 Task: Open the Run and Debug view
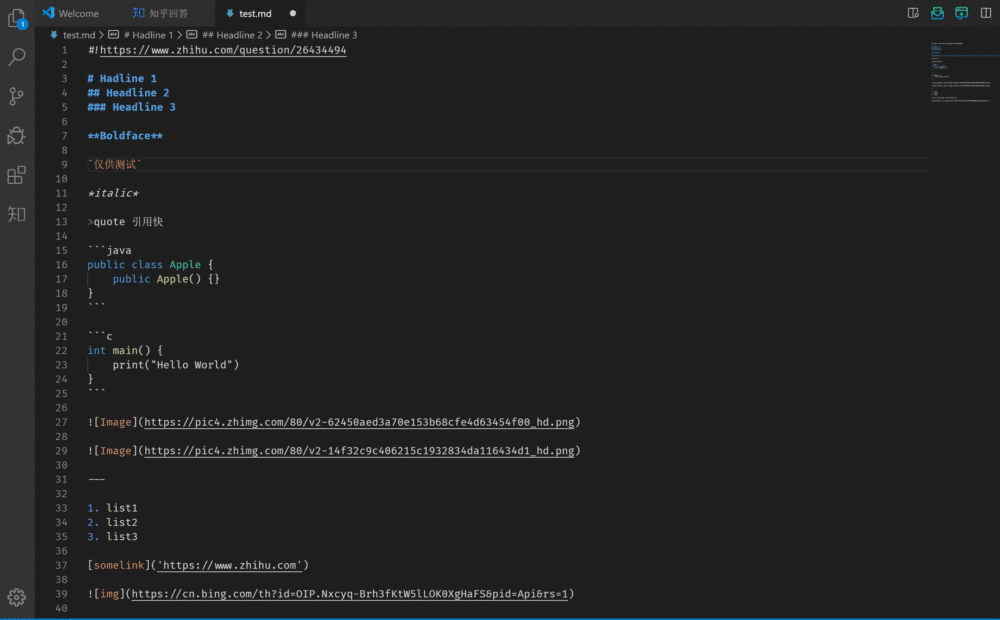[16, 135]
